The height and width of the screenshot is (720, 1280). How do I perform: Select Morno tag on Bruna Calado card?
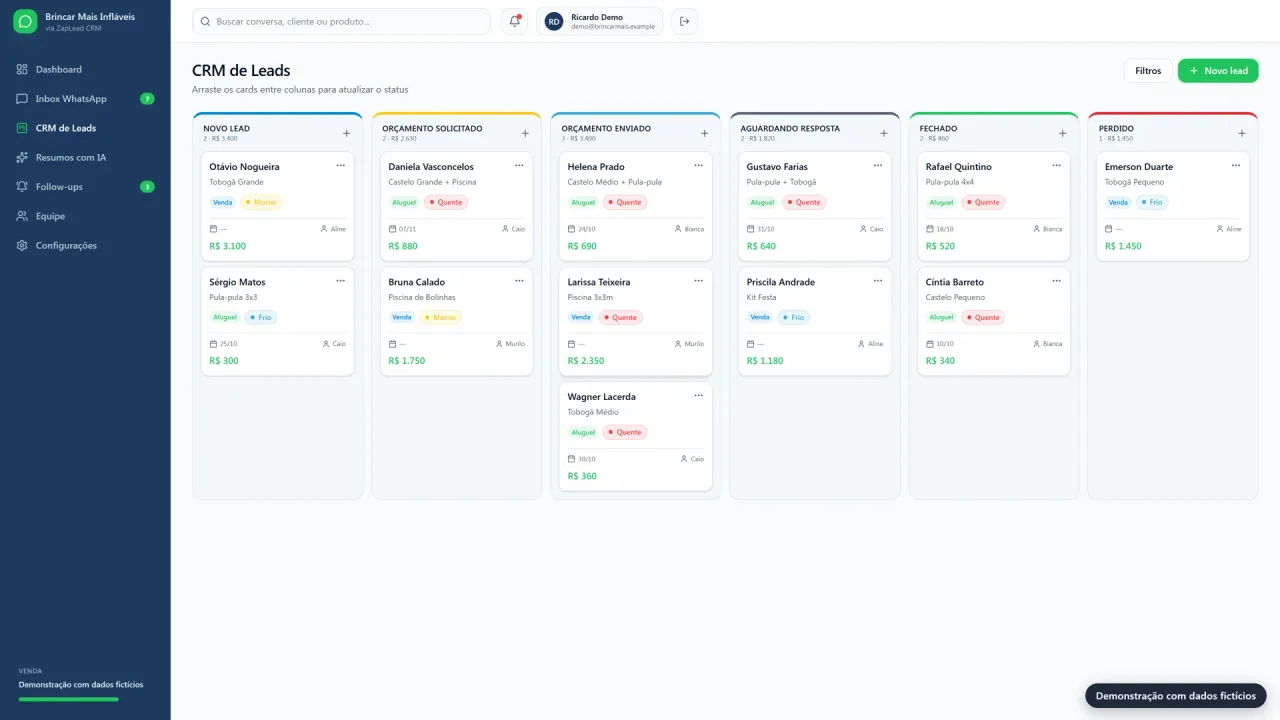[x=440, y=317]
